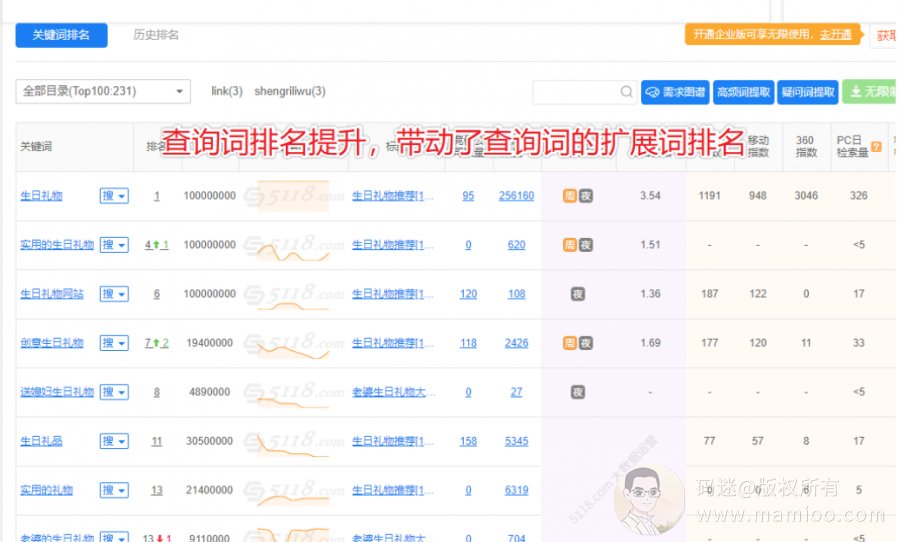
Task: Expand the 搜 dropdown beside 生日礼物
Action: pyautogui.click(x=114, y=196)
